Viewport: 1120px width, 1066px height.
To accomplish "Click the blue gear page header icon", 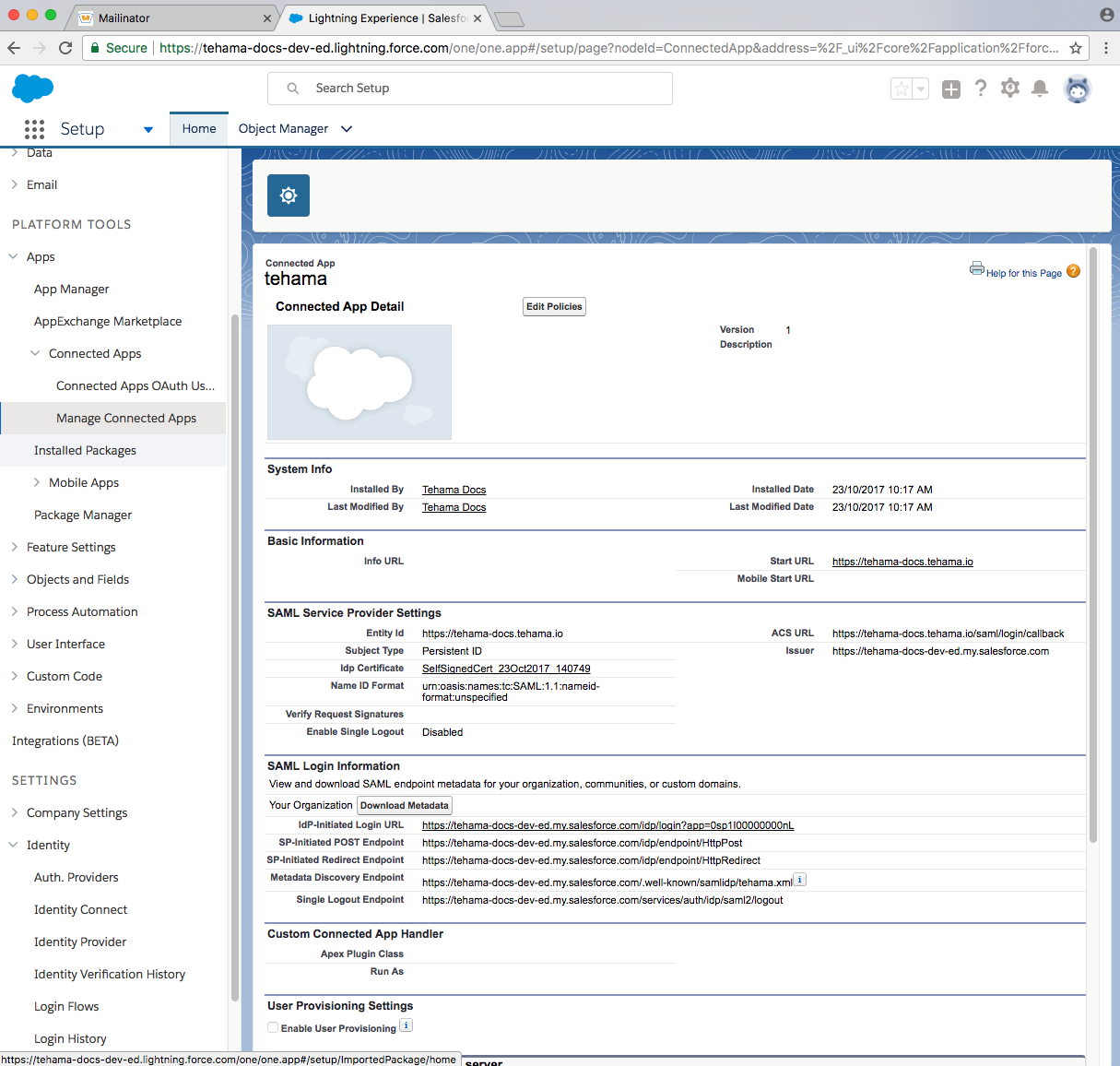I will point(289,195).
